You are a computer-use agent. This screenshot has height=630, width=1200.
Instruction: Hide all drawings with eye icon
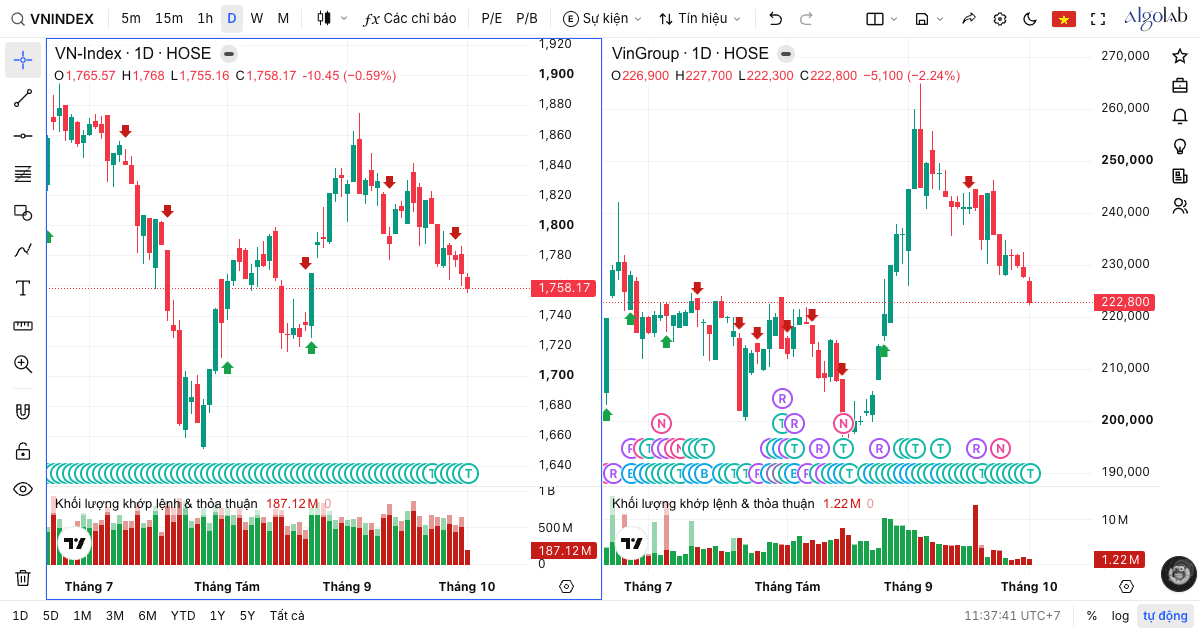point(23,489)
